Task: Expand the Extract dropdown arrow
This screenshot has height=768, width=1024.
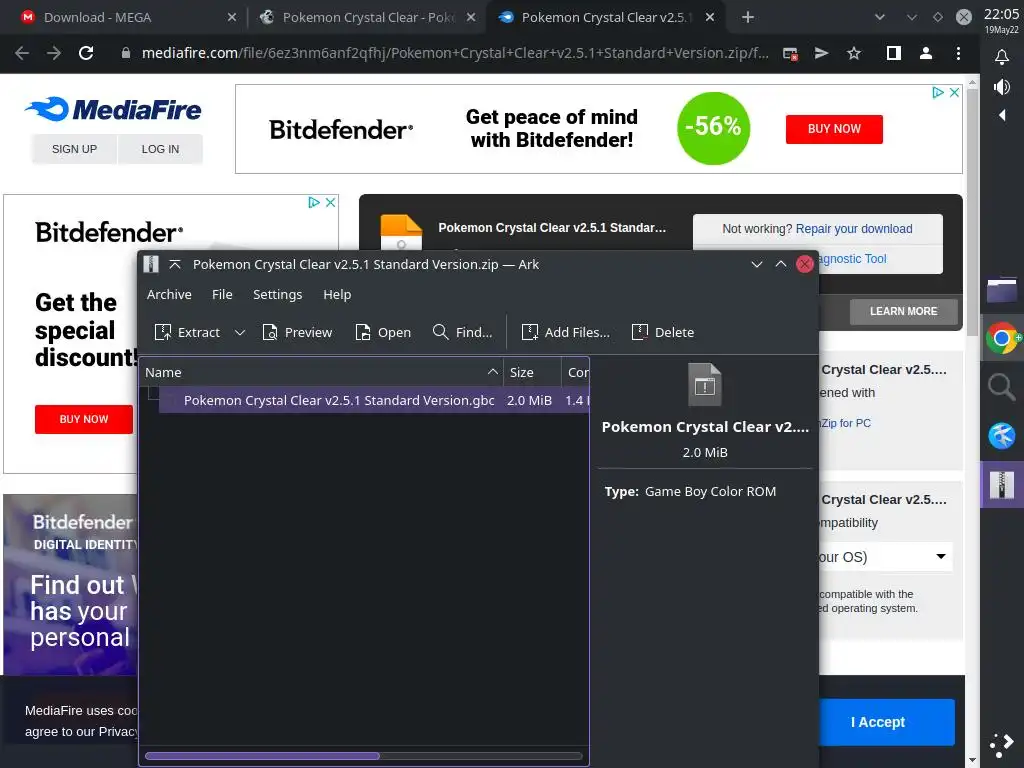Action: click(240, 332)
